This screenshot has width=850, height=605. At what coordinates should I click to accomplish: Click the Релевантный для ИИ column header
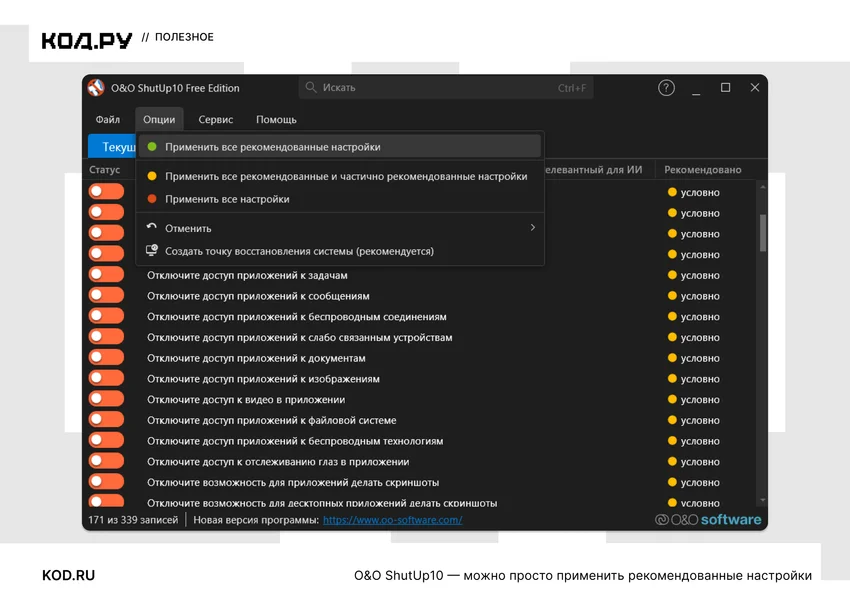pos(594,170)
